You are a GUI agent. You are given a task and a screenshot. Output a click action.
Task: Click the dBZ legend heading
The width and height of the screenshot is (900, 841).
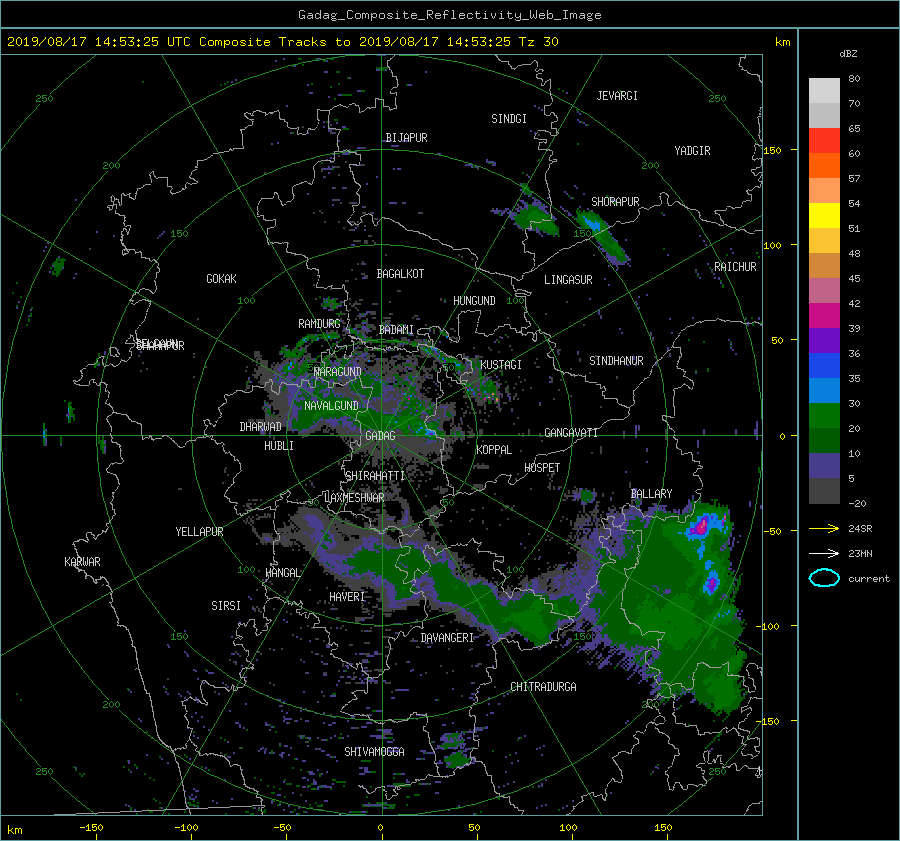848,53
